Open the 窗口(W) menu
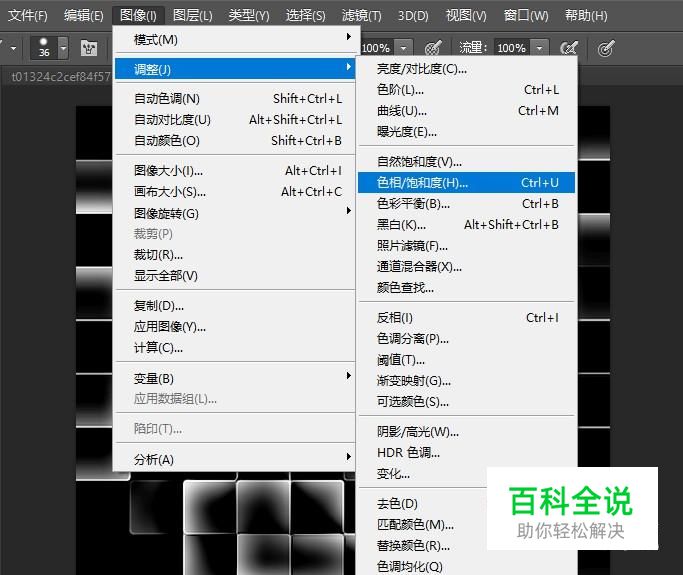The height and width of the screenshot is (575, 683). pyautogui.click(x=526, y=16)
